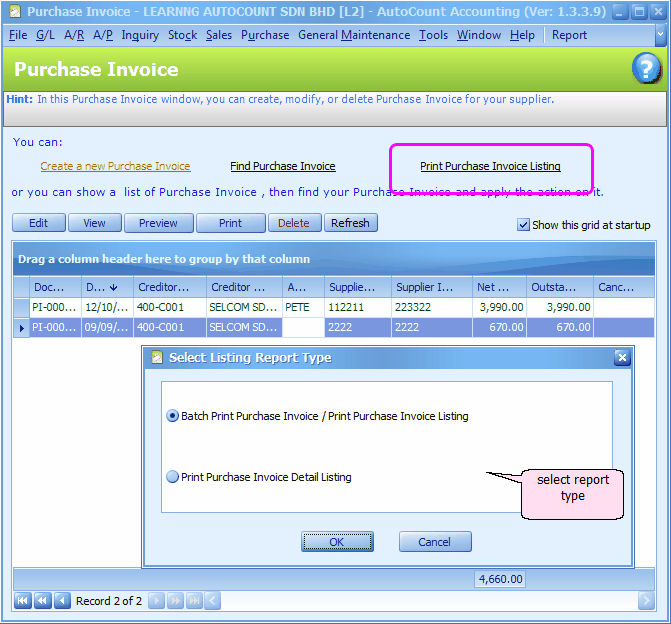Image resolution: width=671 pixels, height=624 pixels.
Task: Click the Net ... column header
Action: (x=499, y=287)
